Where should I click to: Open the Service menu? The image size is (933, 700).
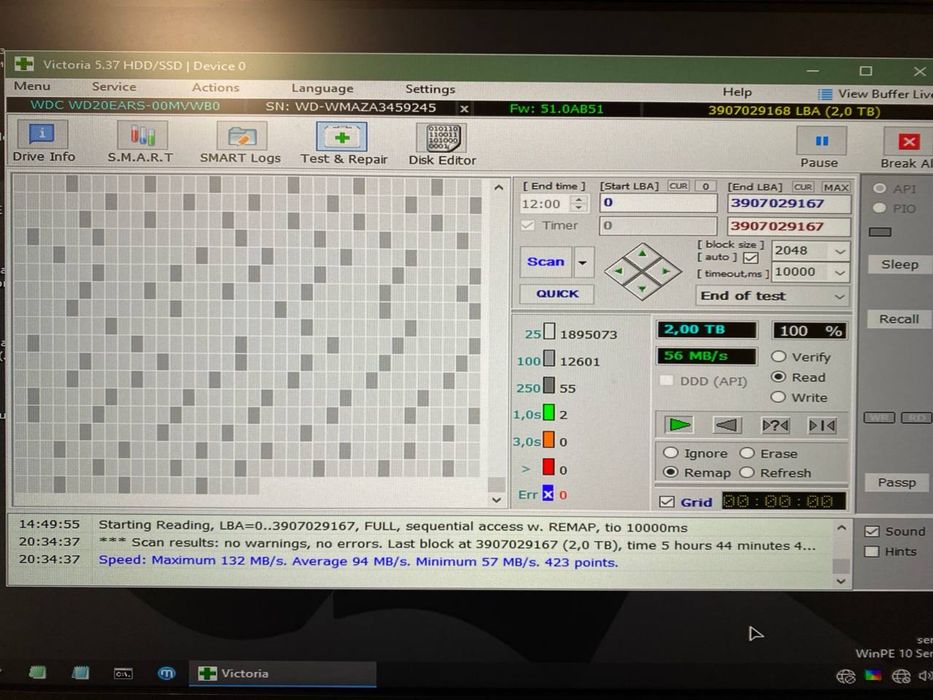click(x=114, y=87)
